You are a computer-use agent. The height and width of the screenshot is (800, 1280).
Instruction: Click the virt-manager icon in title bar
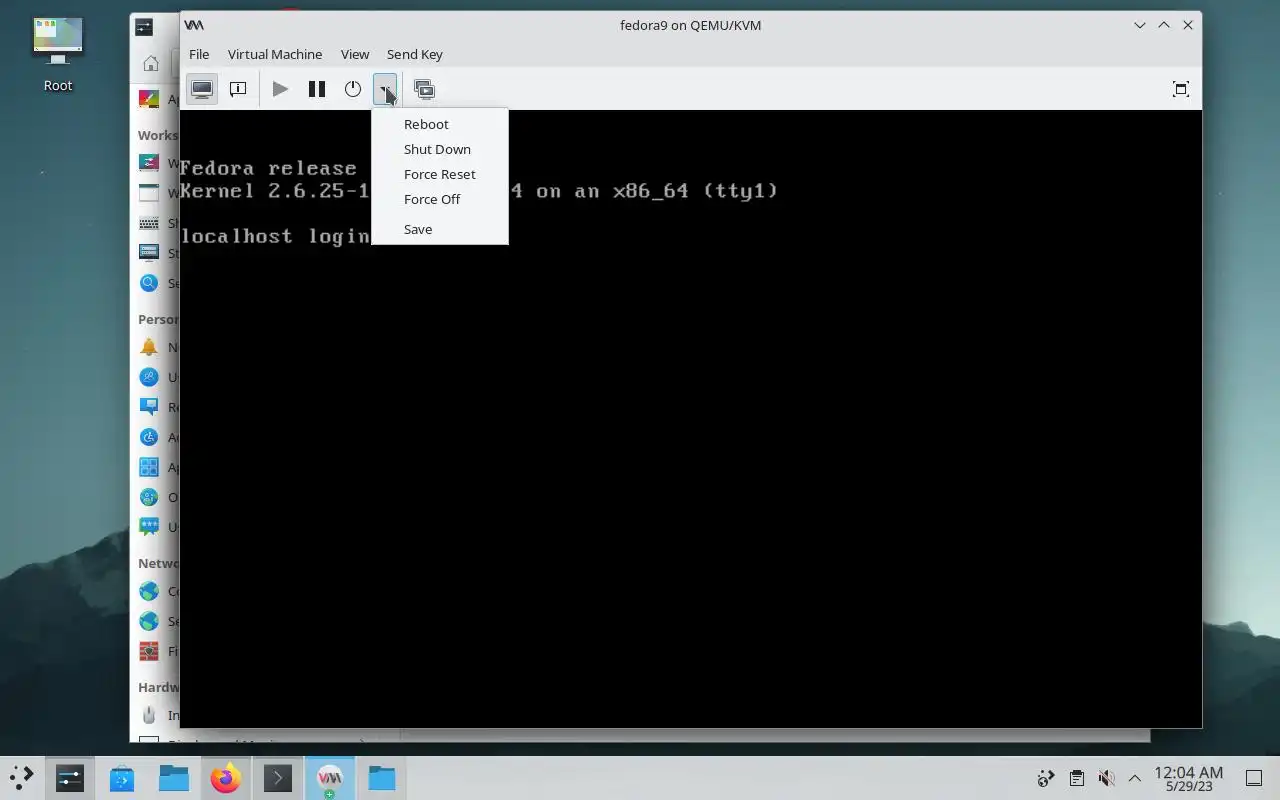click(194, 25)
